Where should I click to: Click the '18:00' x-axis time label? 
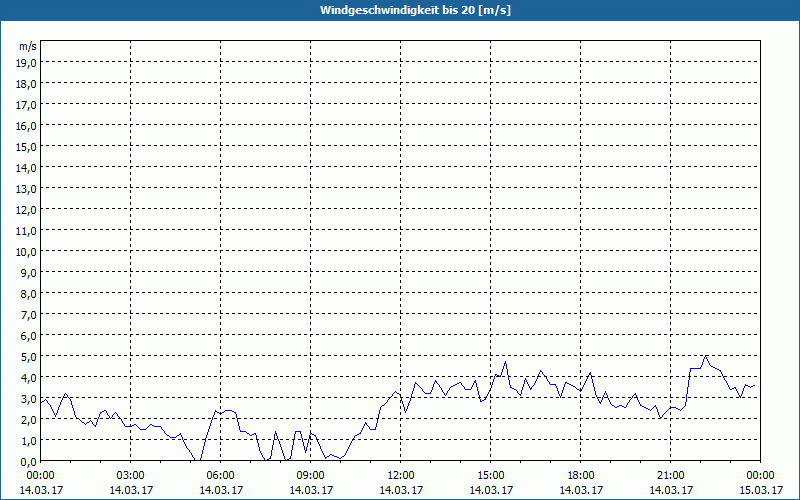tap(581, 476)
